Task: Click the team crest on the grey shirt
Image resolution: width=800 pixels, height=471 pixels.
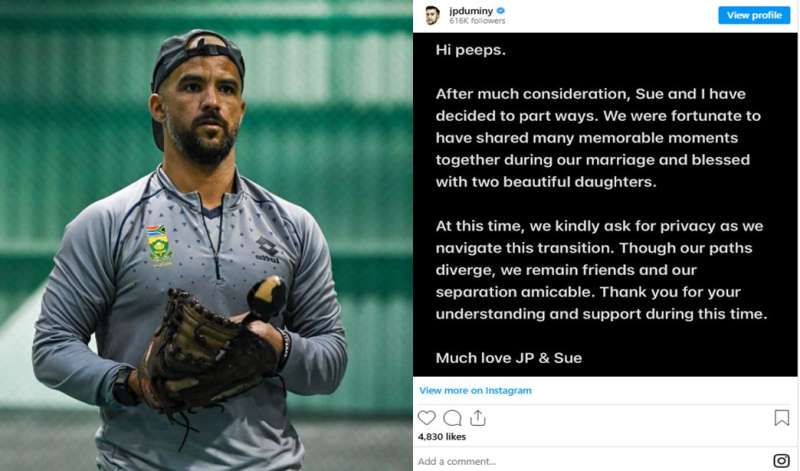Action: point(158,244)
